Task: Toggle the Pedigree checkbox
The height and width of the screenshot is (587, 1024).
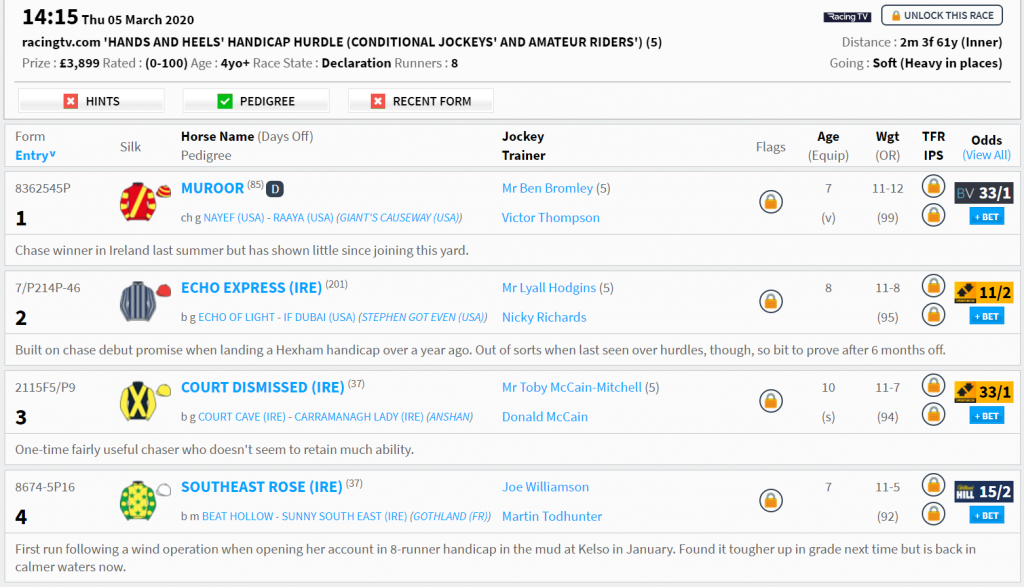Action: (x=225, y=101)
